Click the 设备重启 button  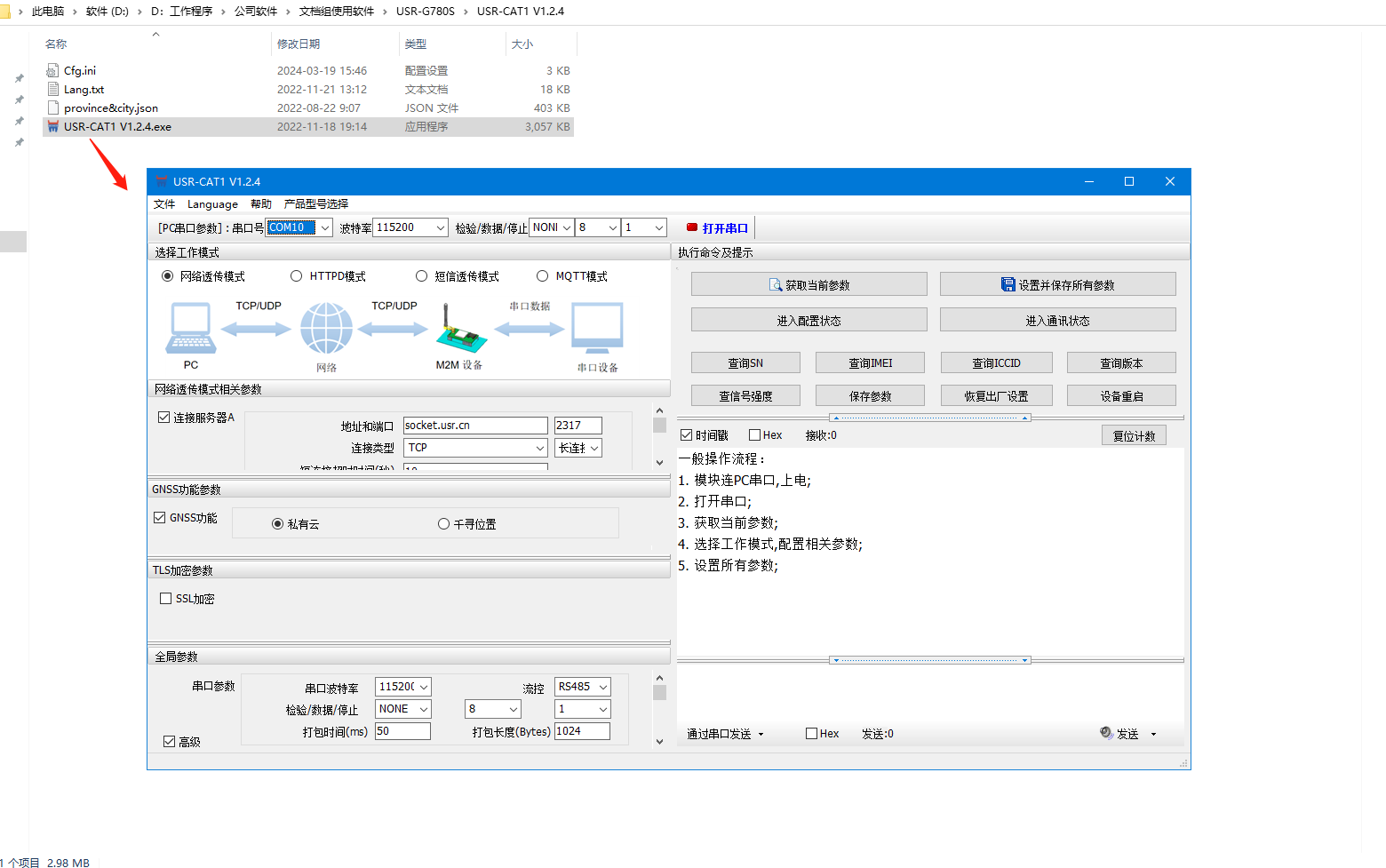pyautogui.click(x=1121, y=395)
